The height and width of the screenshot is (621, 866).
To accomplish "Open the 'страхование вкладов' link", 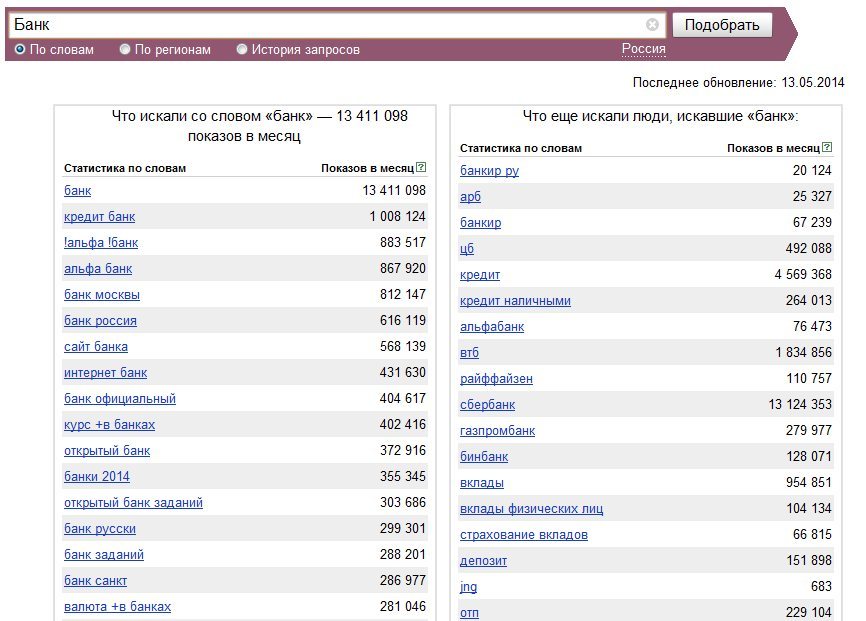I will pyautogui.click(x=523, y=535).
